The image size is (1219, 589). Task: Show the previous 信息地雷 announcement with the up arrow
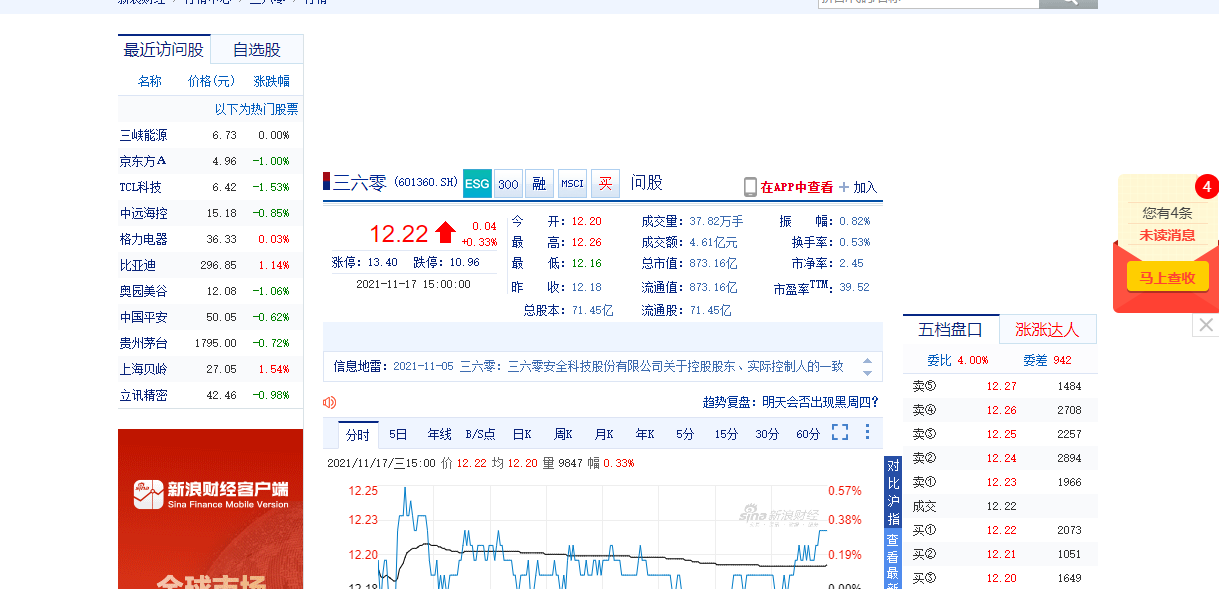[x=867, y=360]
